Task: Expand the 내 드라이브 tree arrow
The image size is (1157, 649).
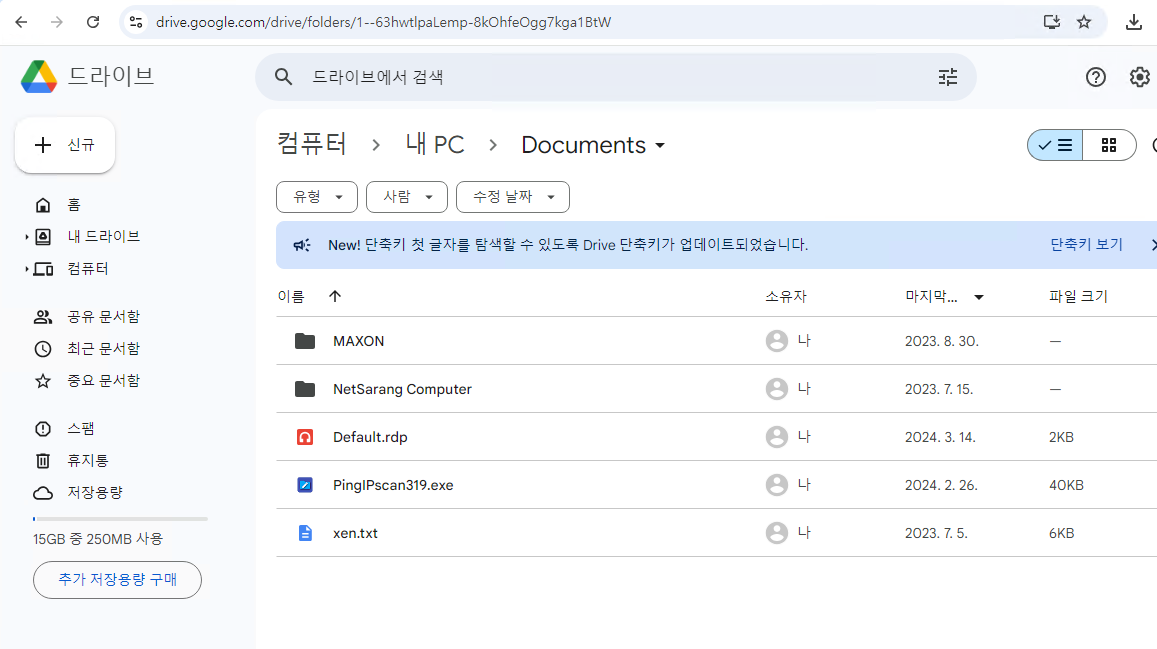Action: tap(27, 237)
